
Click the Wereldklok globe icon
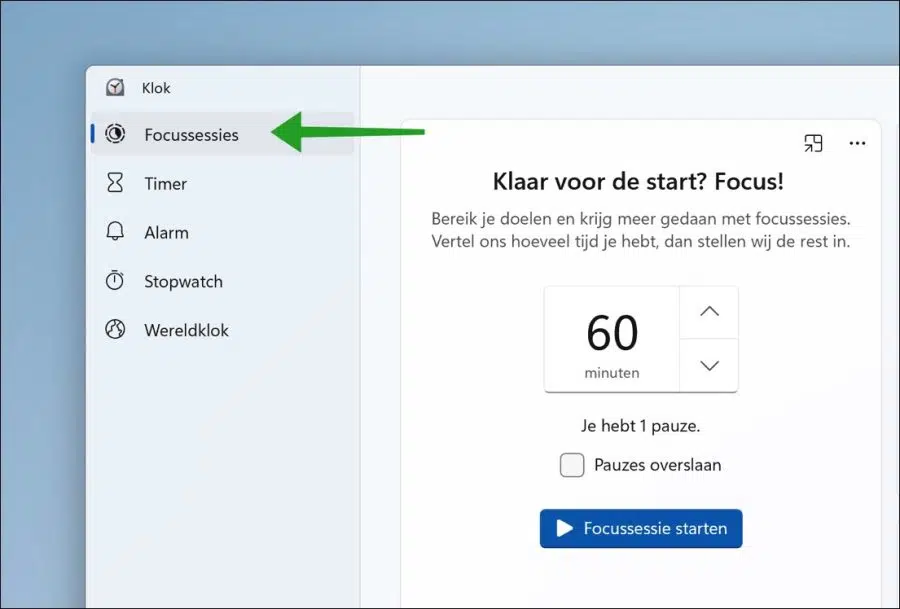pyautogui.click(x=115, y=329)
